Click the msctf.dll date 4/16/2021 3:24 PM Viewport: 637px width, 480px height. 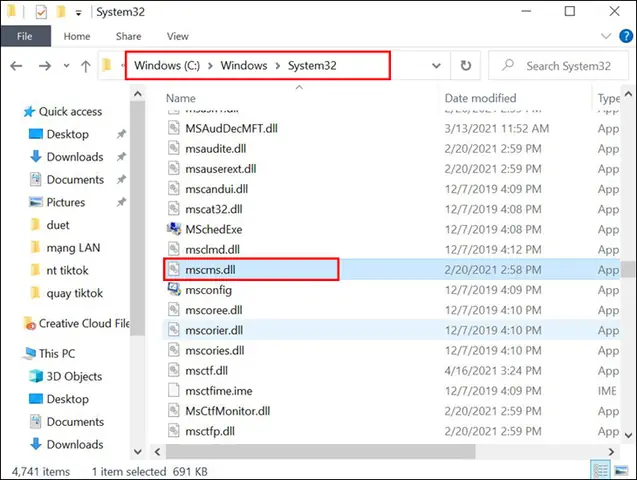pos(493,370)
